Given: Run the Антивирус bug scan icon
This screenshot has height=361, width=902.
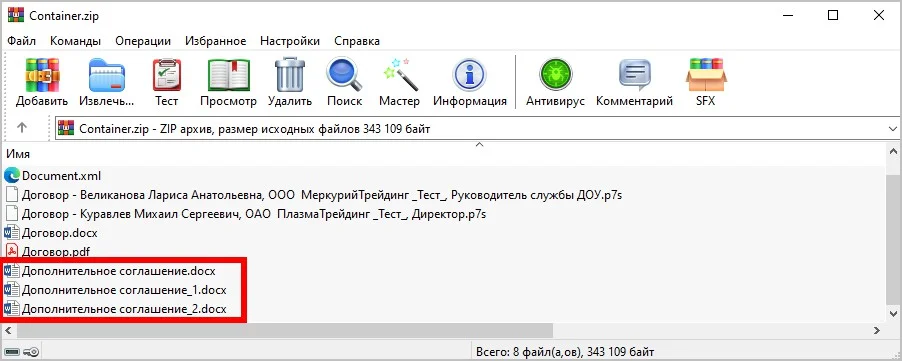Looking at the screenshot, I should tap(555, 74).
